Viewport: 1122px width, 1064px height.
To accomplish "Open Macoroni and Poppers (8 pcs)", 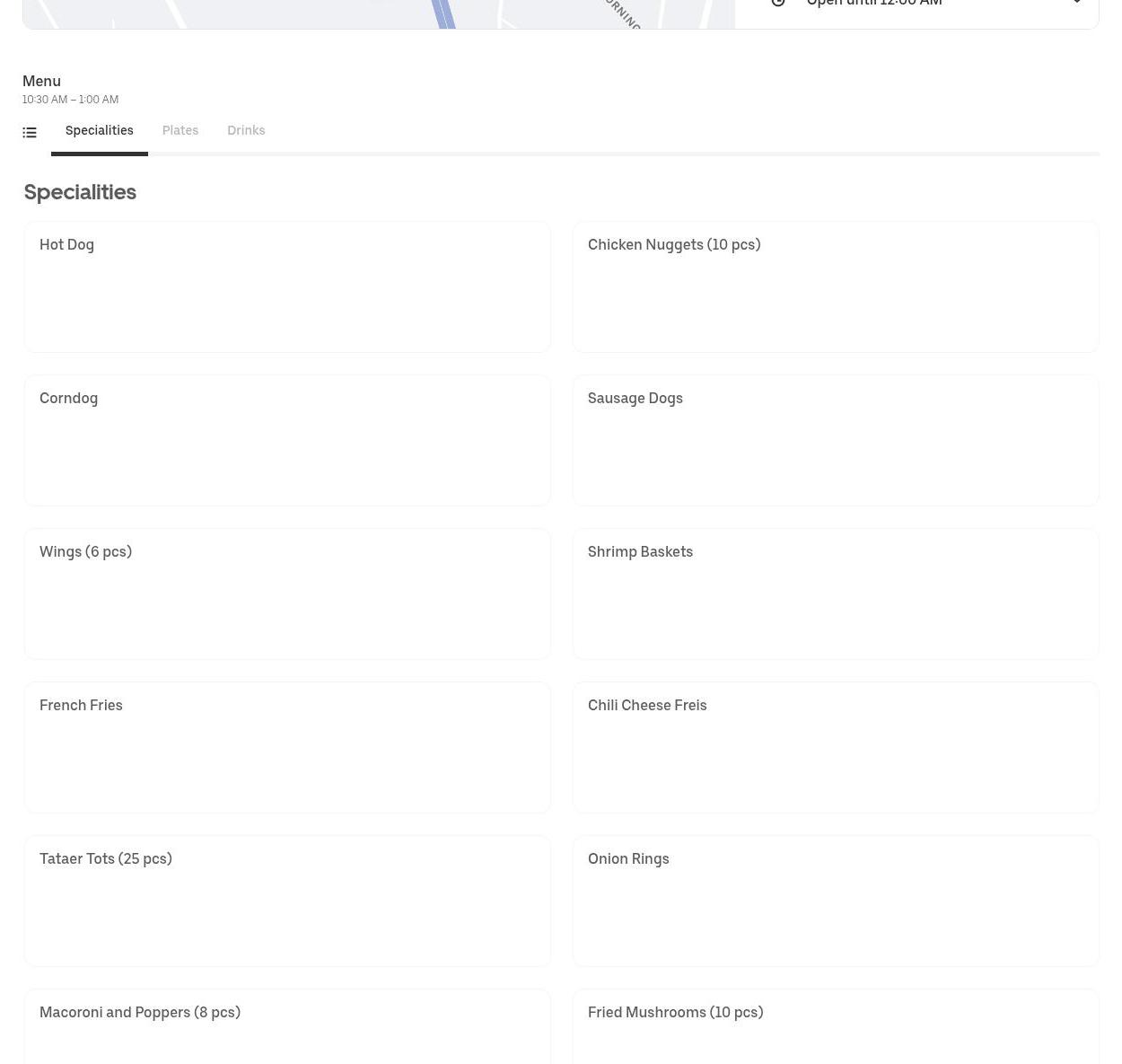I will [x=287, y=1027].
